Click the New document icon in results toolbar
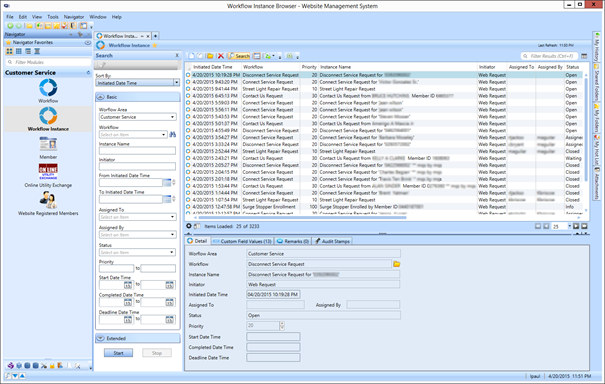Screen dimensions: 605x384 coord(191,56)
